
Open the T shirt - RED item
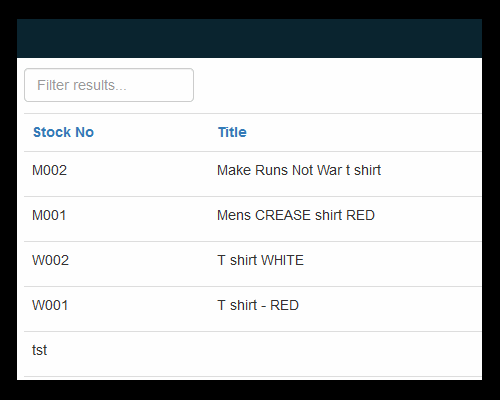[258, 305]
